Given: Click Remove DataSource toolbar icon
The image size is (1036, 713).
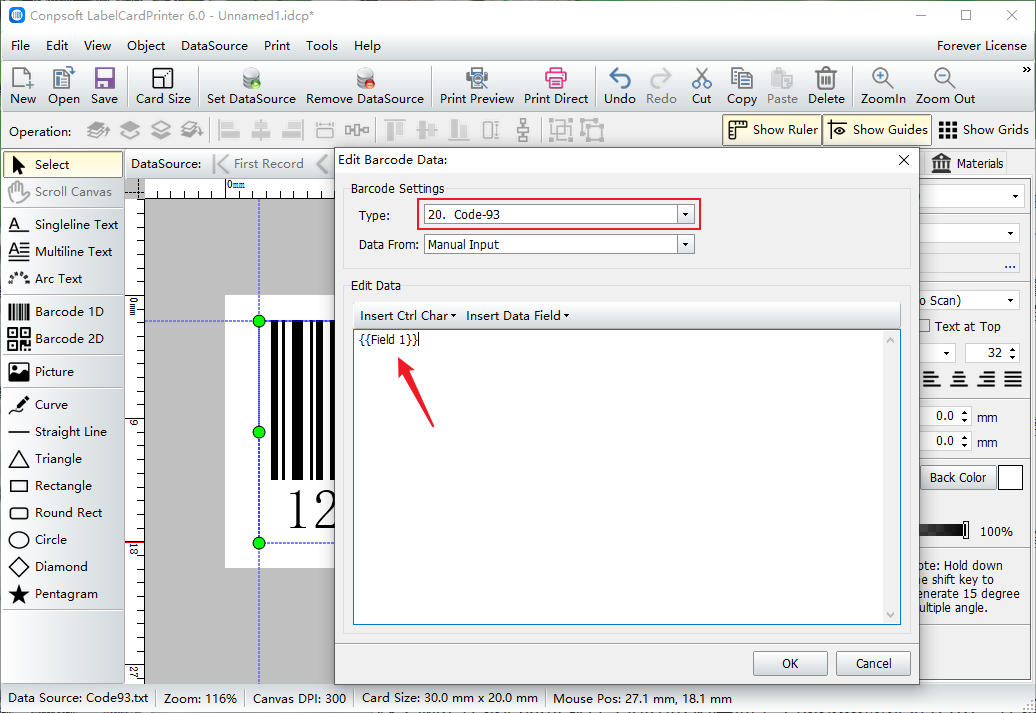Looking at the screenshot, I should coord(365,86).
